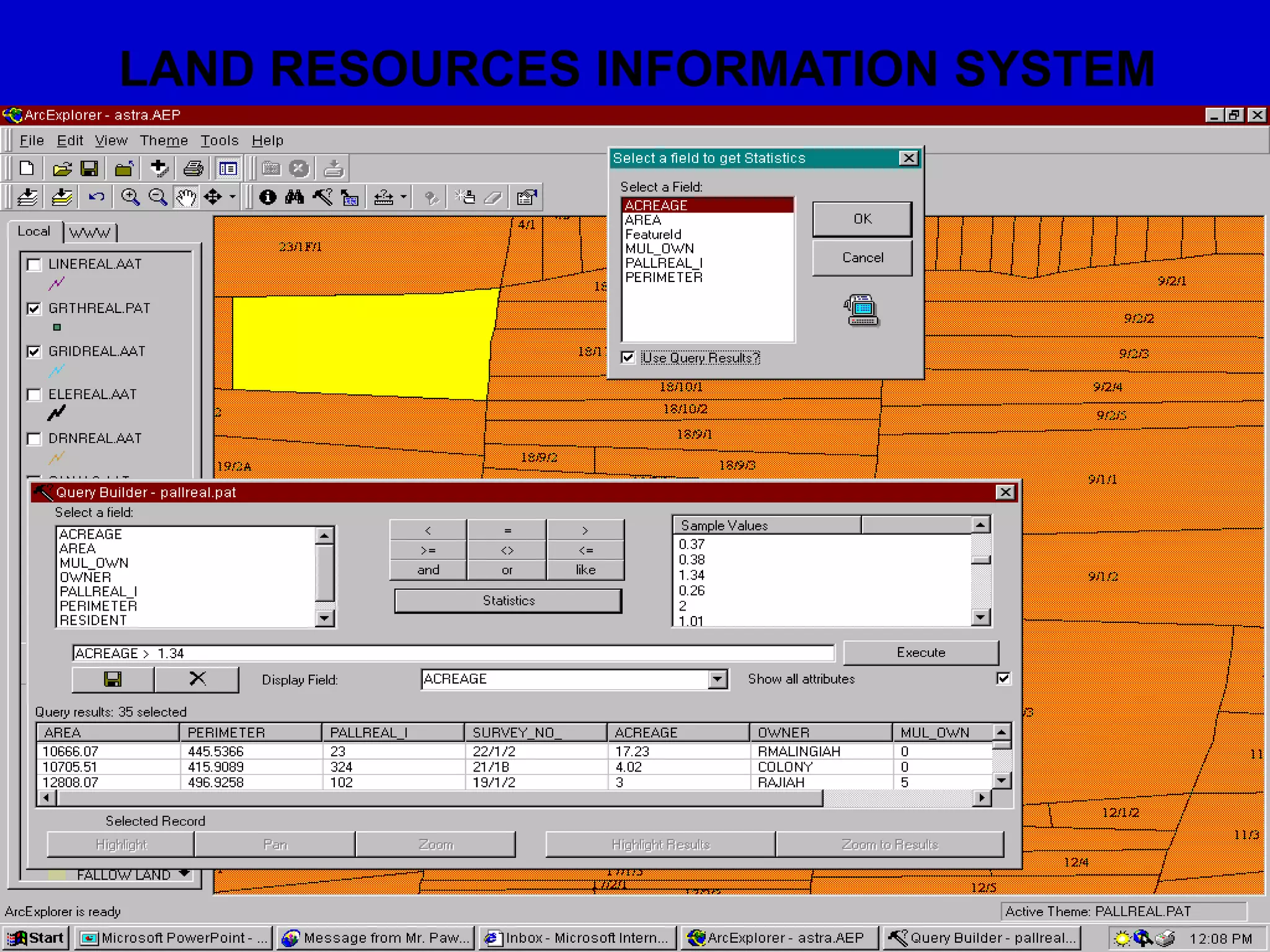Click the Clear Selection eraser icon
The image size is (1270, 952).
[493, 198]
